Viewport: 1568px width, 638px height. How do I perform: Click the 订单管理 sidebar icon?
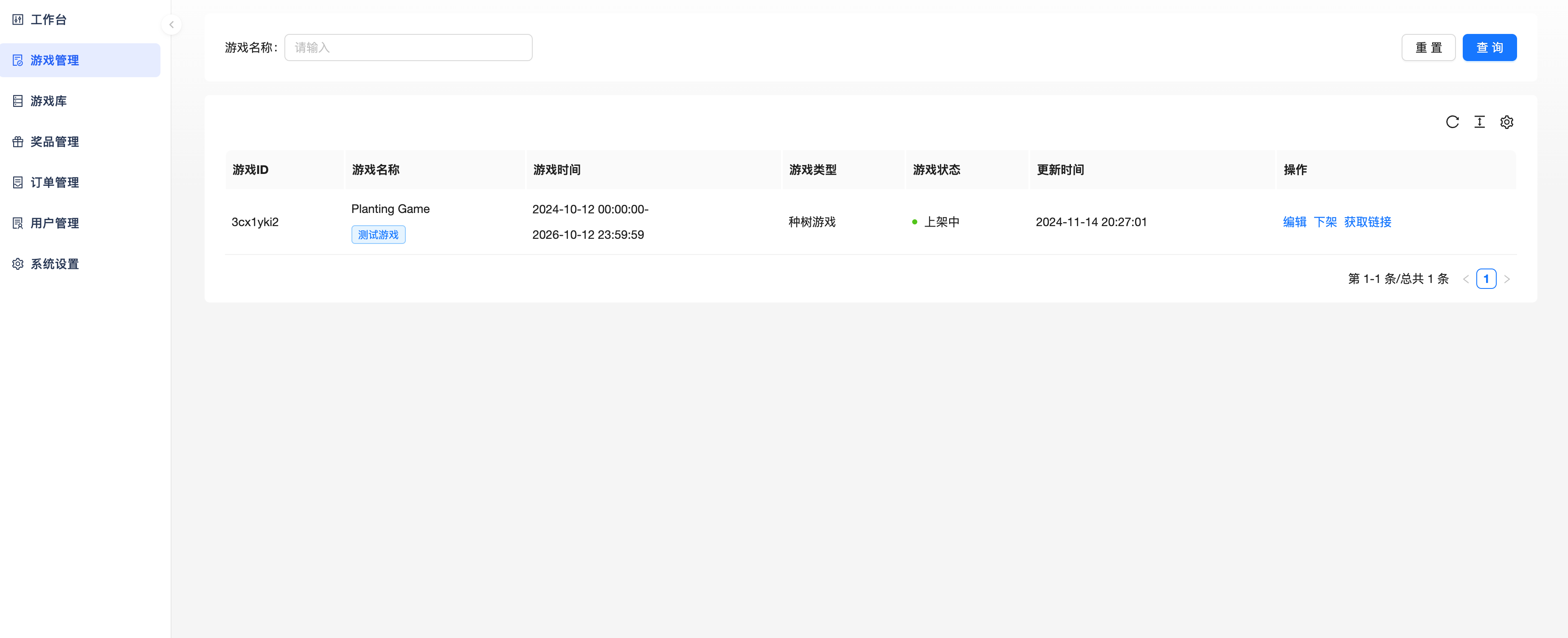18,182
